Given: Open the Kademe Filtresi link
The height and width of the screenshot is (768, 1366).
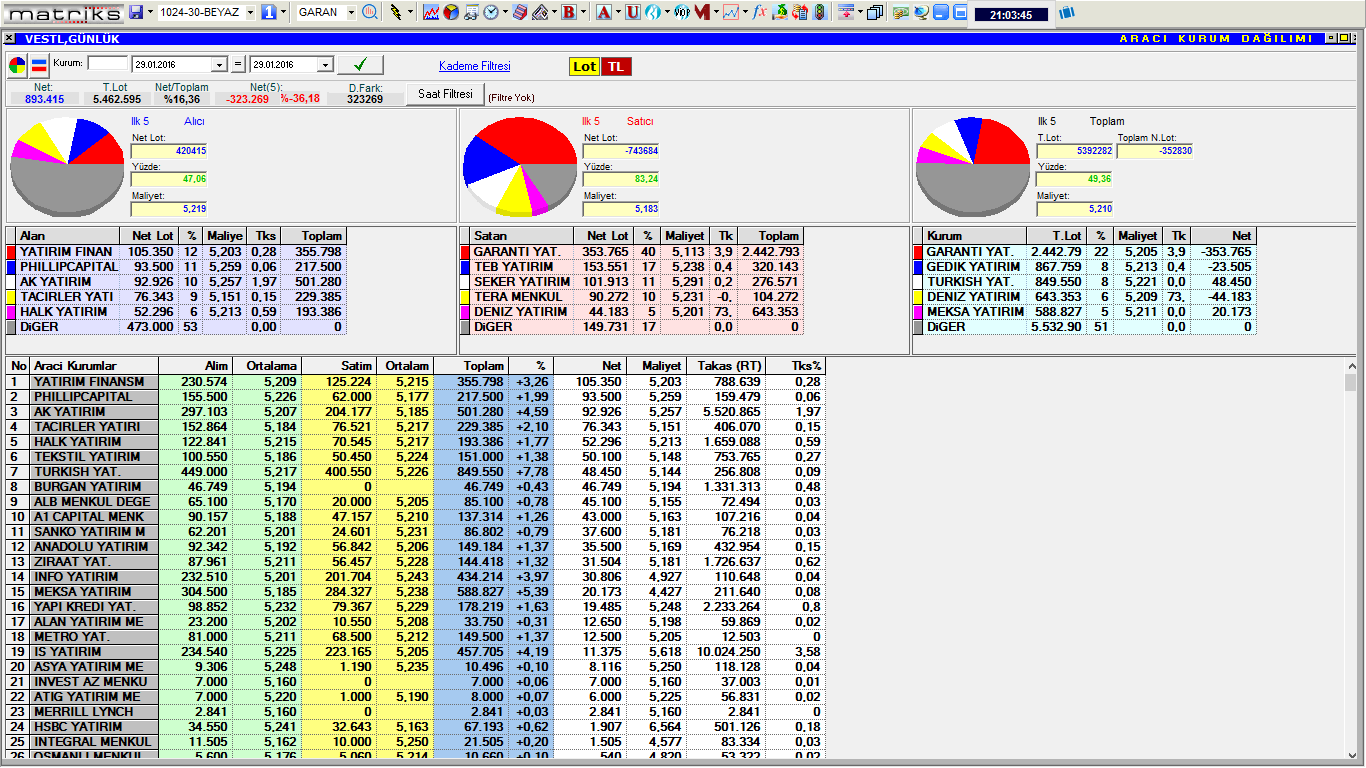Looking at the screenshot, I should pos(474,66).
